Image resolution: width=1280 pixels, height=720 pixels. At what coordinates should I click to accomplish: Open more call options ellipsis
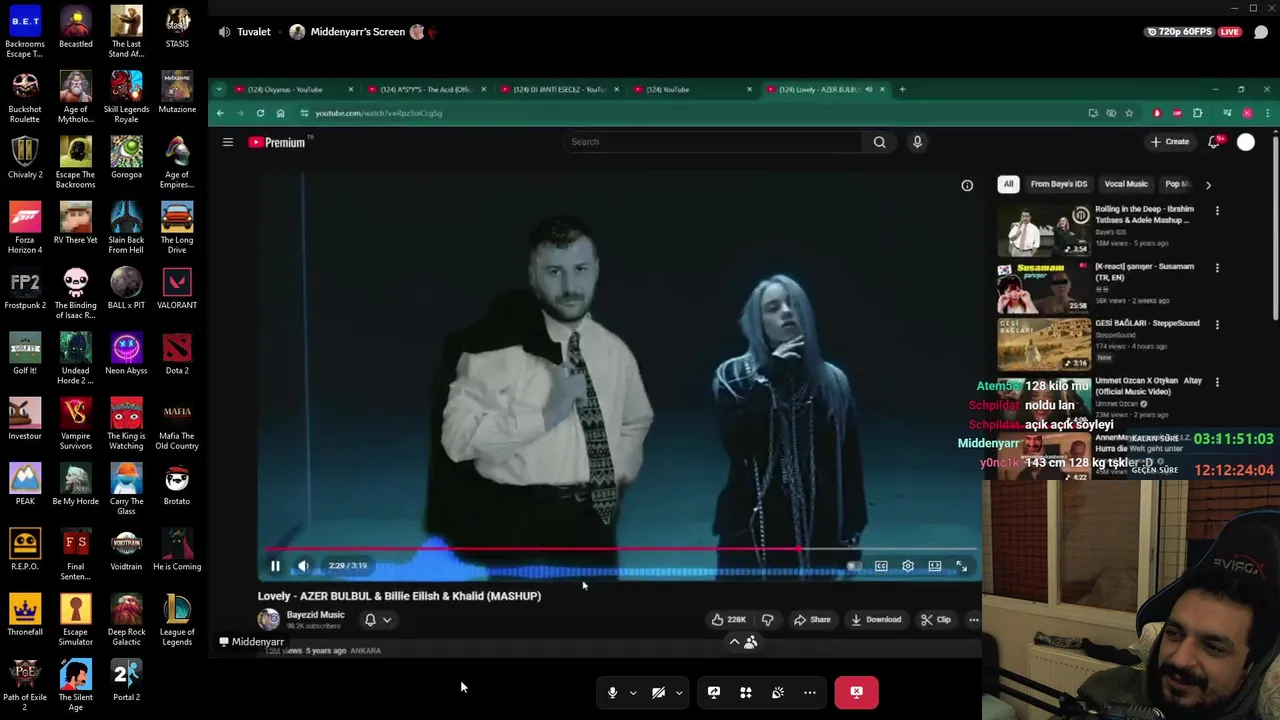(x=810, y=692)
